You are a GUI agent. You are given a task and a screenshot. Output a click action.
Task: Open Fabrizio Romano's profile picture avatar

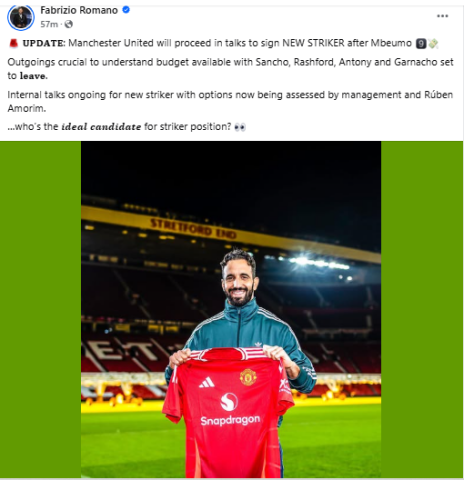[21, 17]
